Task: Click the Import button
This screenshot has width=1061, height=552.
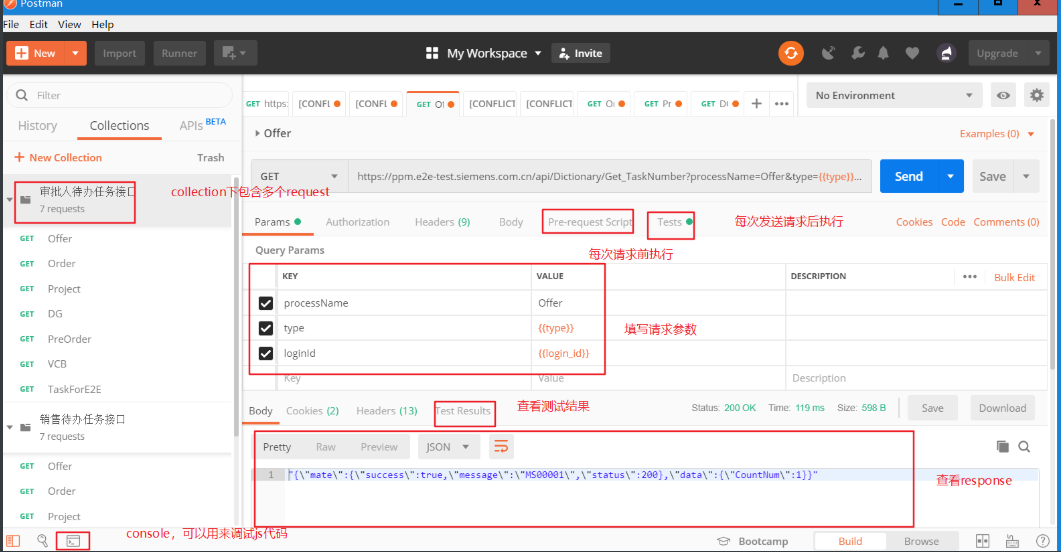Action: (x=119, y=53)
